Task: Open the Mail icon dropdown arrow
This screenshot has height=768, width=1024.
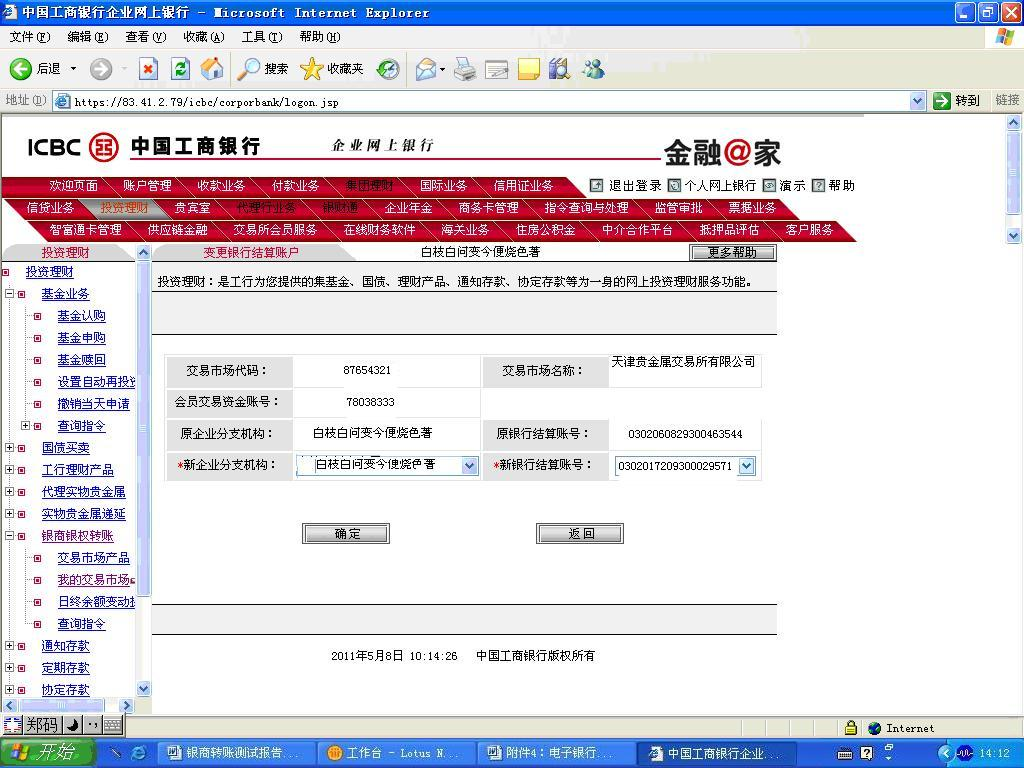Action: pyautogui.click(x=443, y=69)
